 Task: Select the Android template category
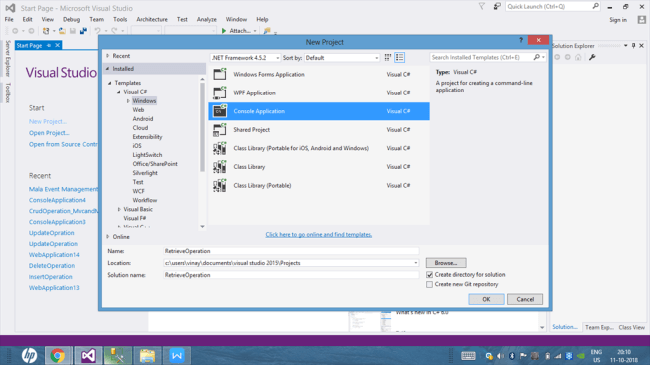(x=143, y=119)
